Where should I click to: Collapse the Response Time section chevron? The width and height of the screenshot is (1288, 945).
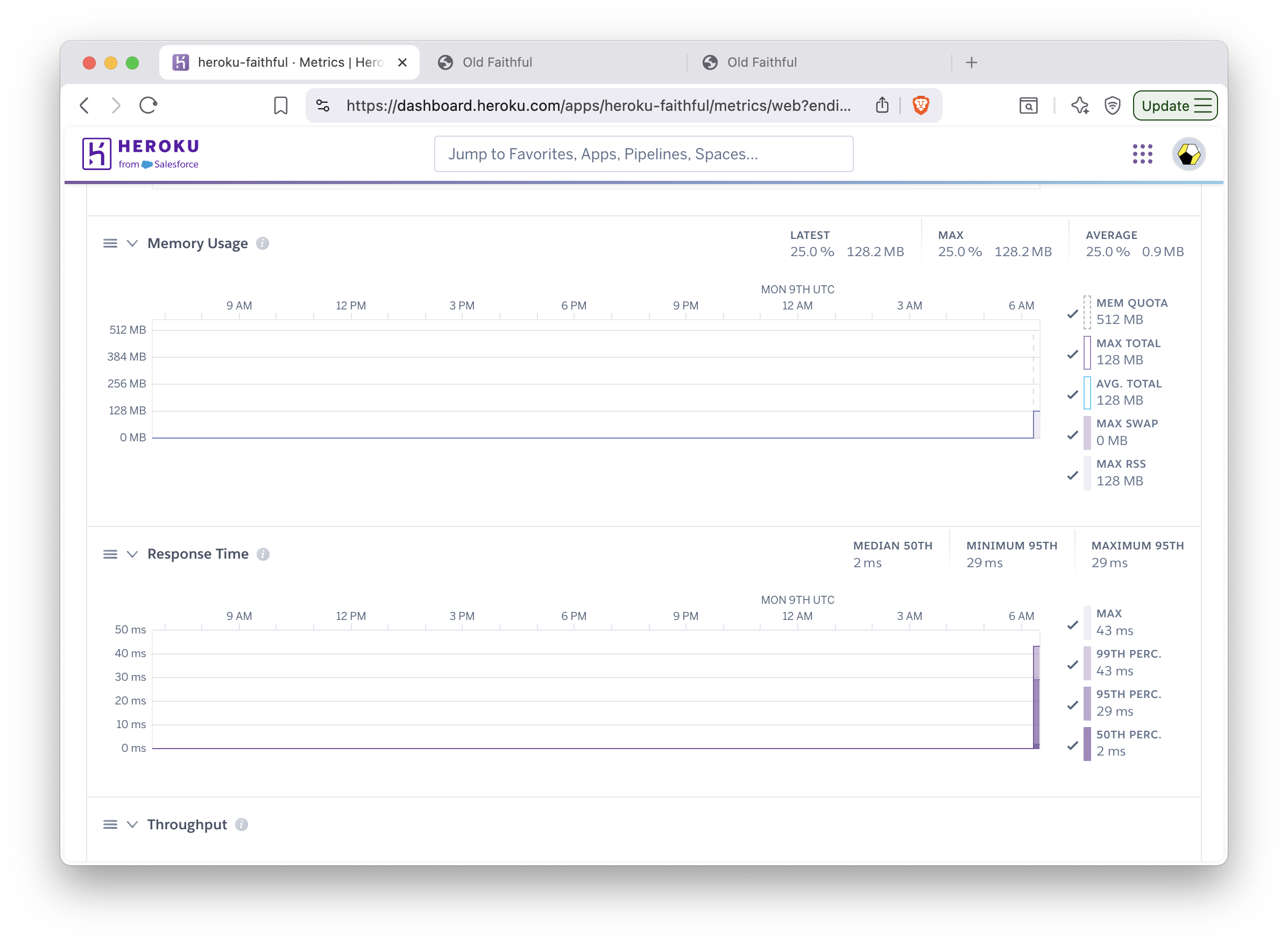coord(132,554)
